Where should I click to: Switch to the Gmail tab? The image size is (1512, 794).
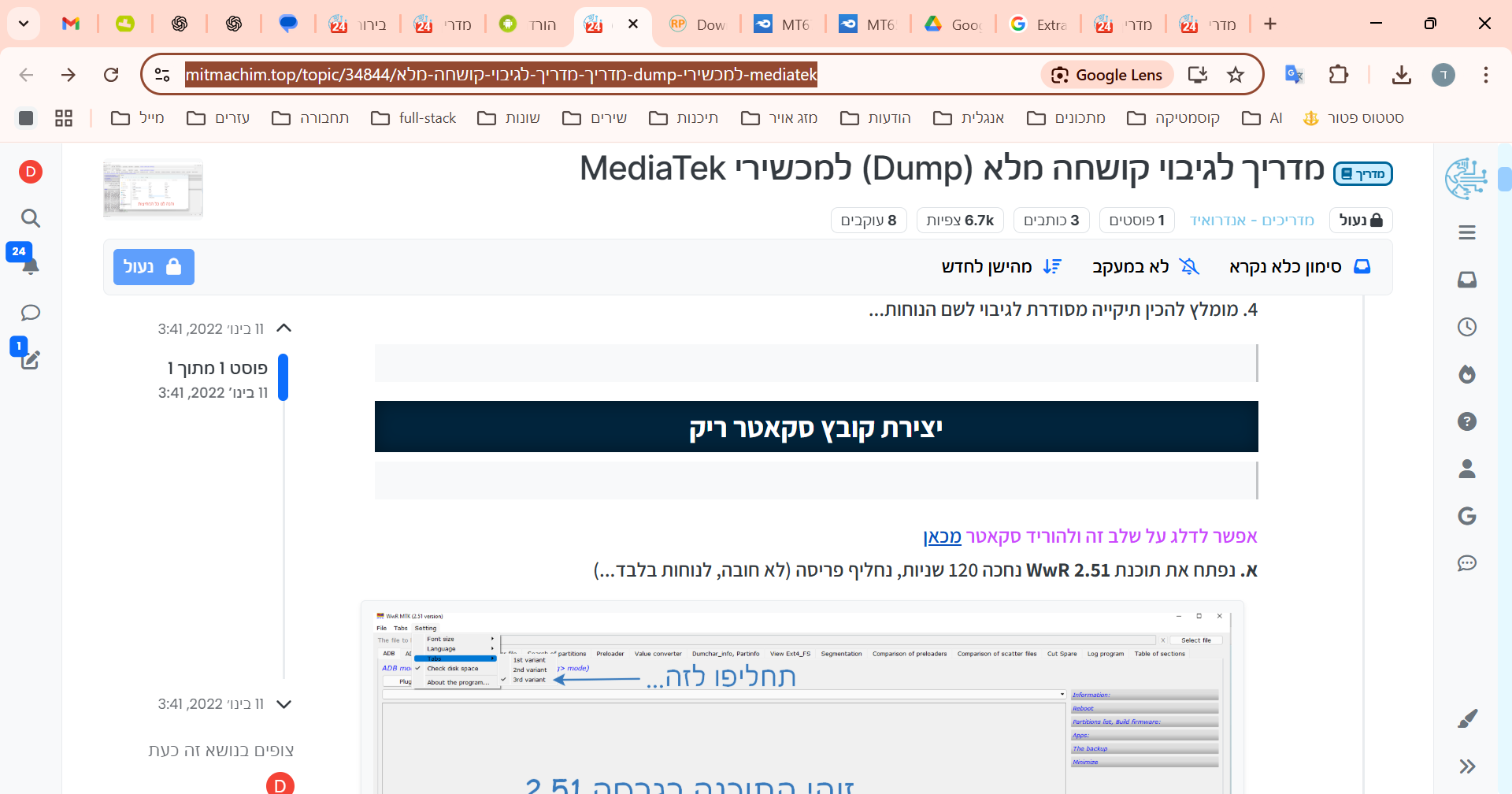71,24
